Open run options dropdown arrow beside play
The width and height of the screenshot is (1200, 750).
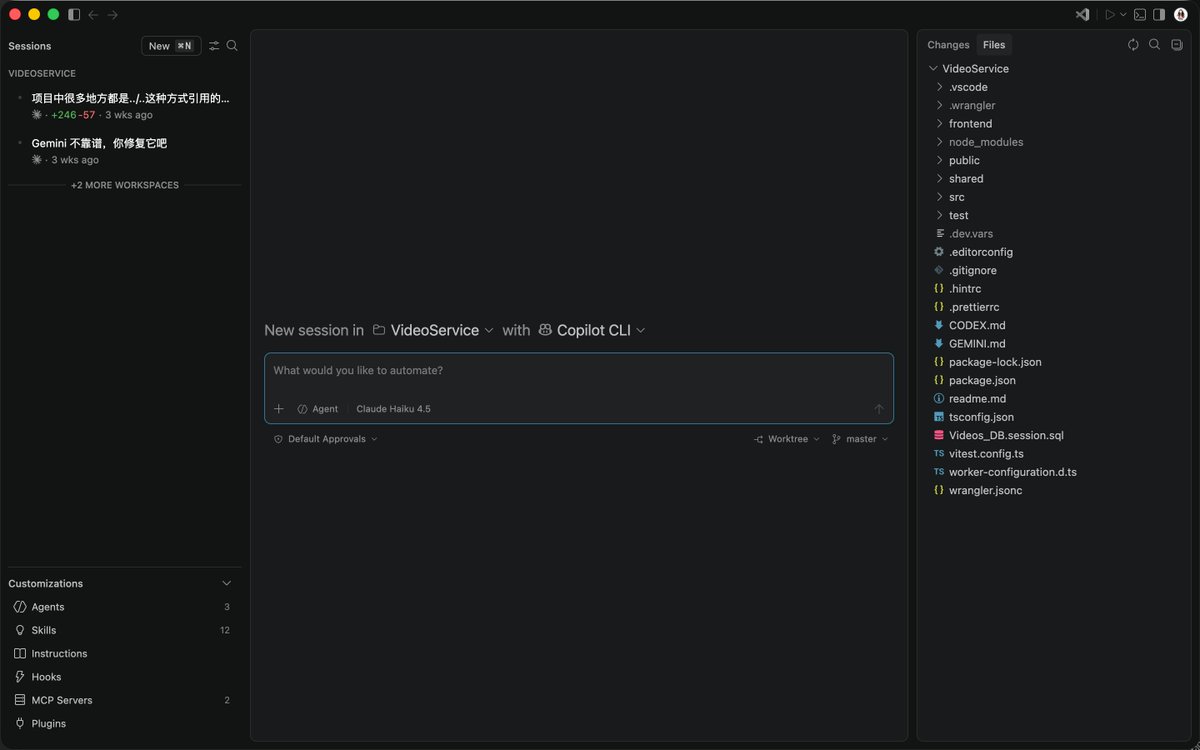pyautogui.click(x=1123, y=15)
